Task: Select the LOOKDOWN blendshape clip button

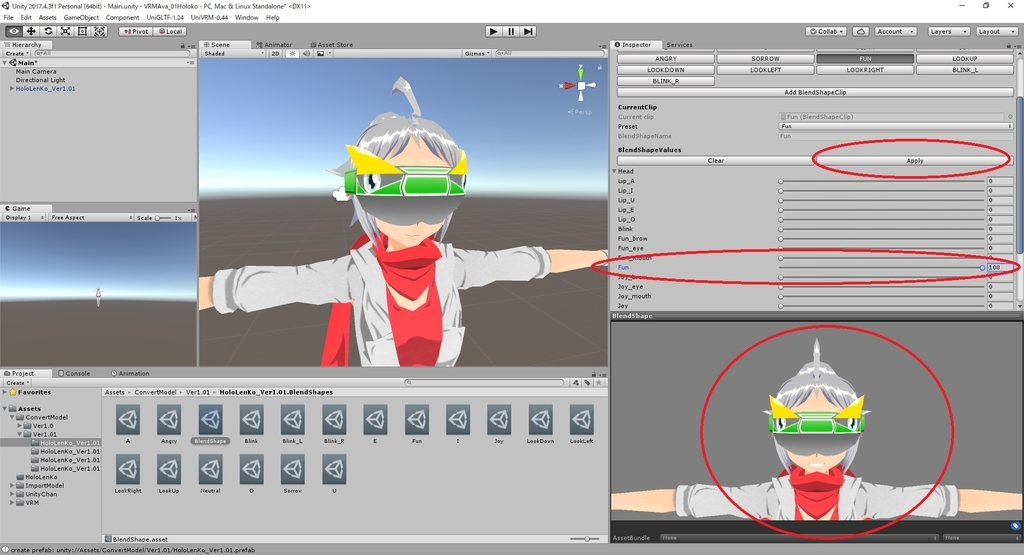Action: pos(665,70)
